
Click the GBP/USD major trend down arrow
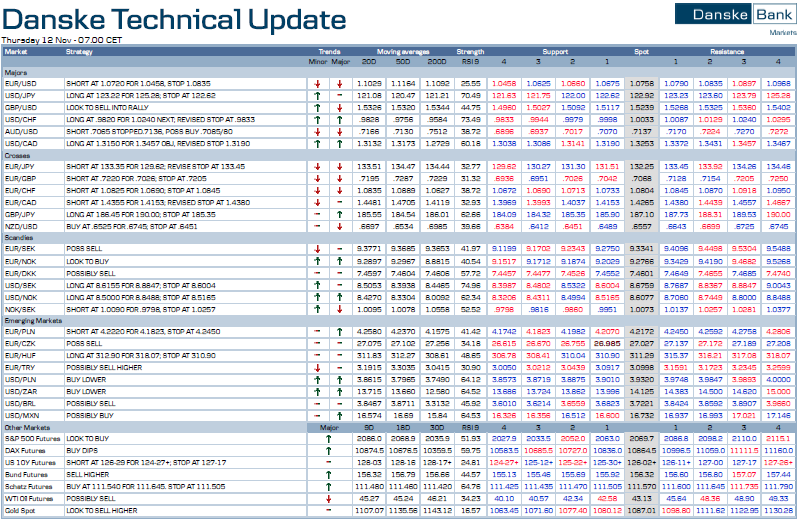click(x=341, y=105)
